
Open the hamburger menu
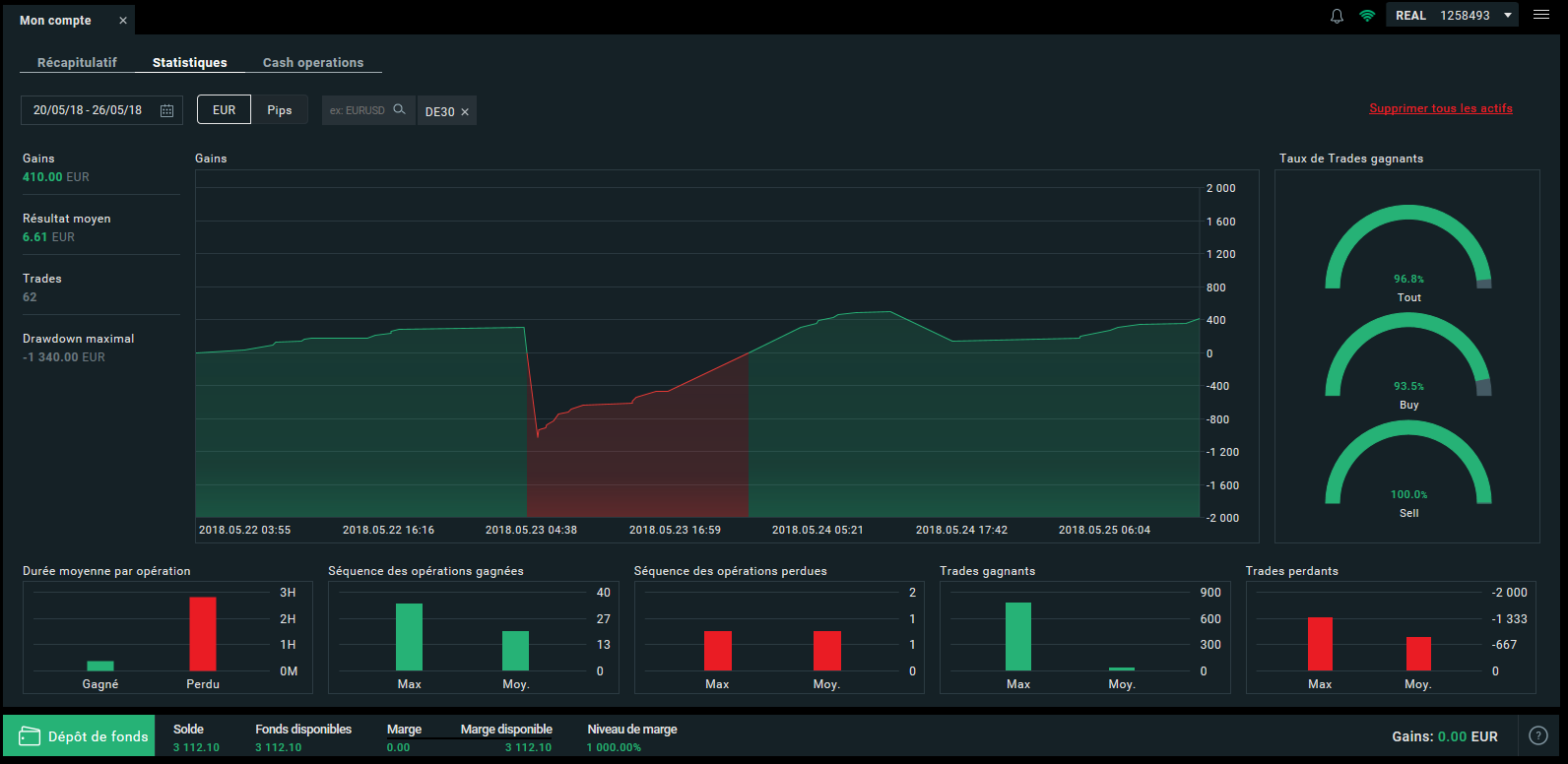click(1541, 15)
